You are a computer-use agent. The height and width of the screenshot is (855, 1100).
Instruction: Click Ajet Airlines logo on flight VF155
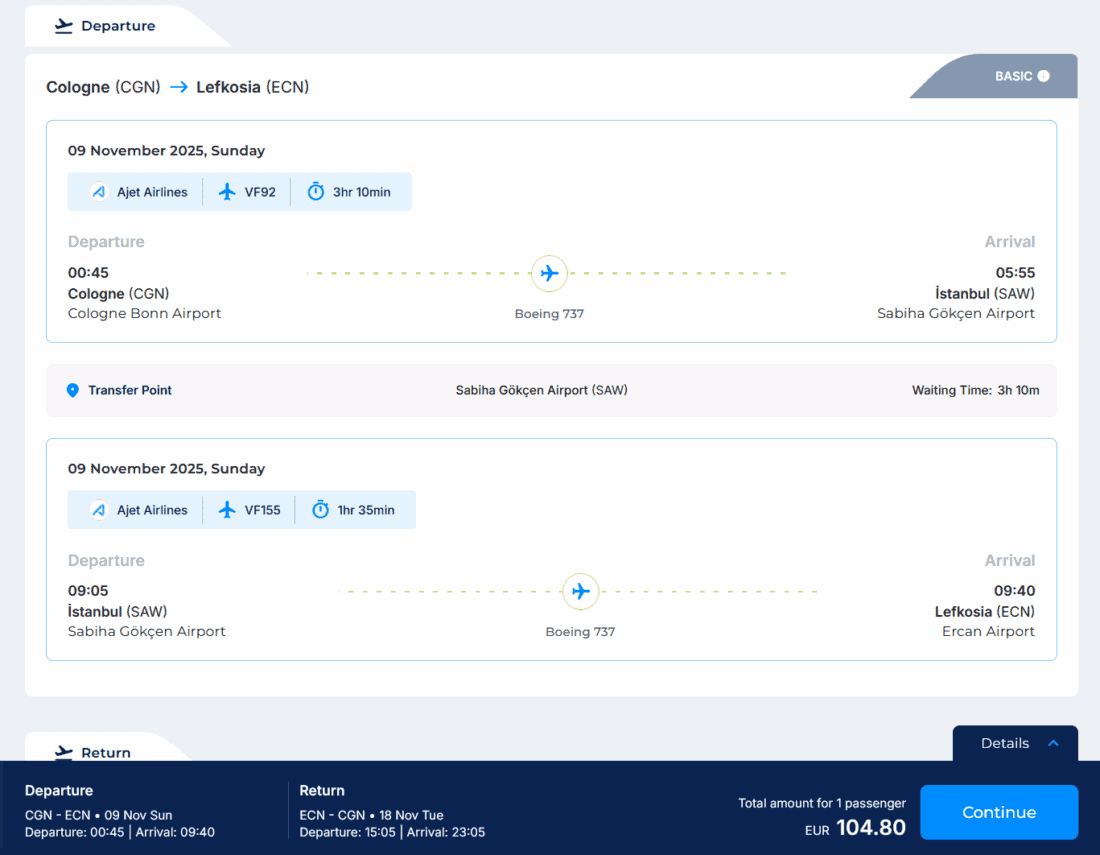pyautogui.click(x=98, y=510)
